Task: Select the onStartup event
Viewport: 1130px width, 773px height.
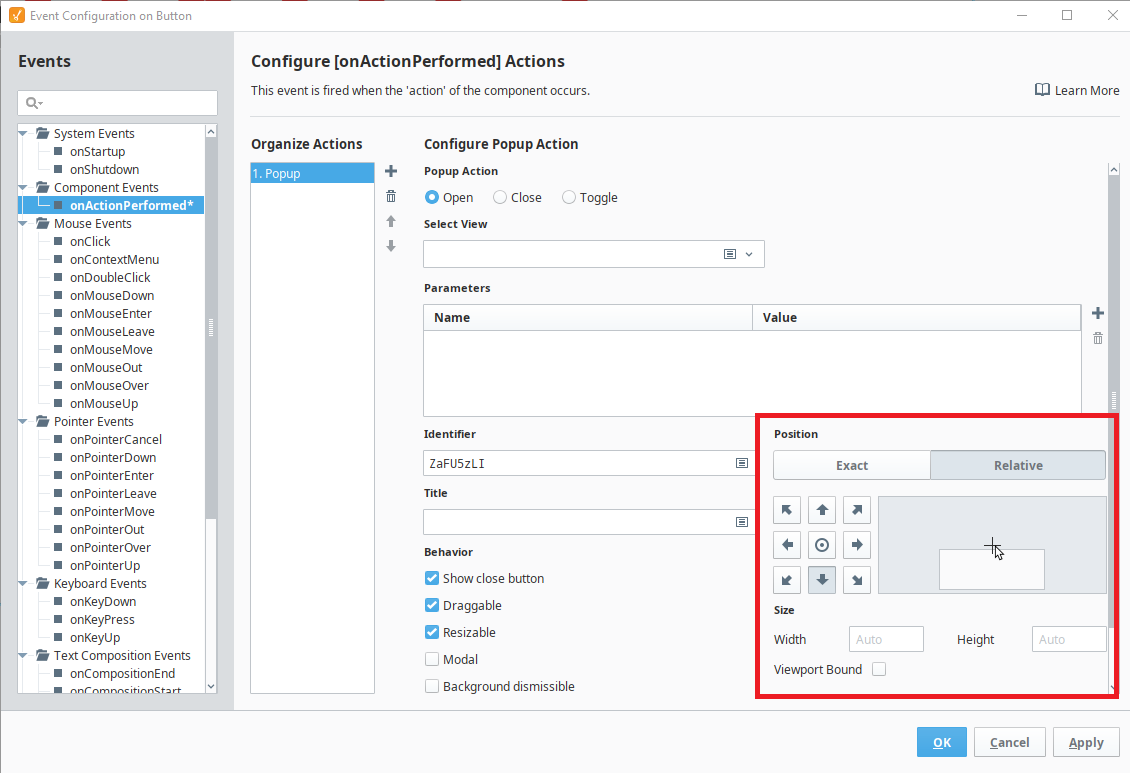Action: 97,151
